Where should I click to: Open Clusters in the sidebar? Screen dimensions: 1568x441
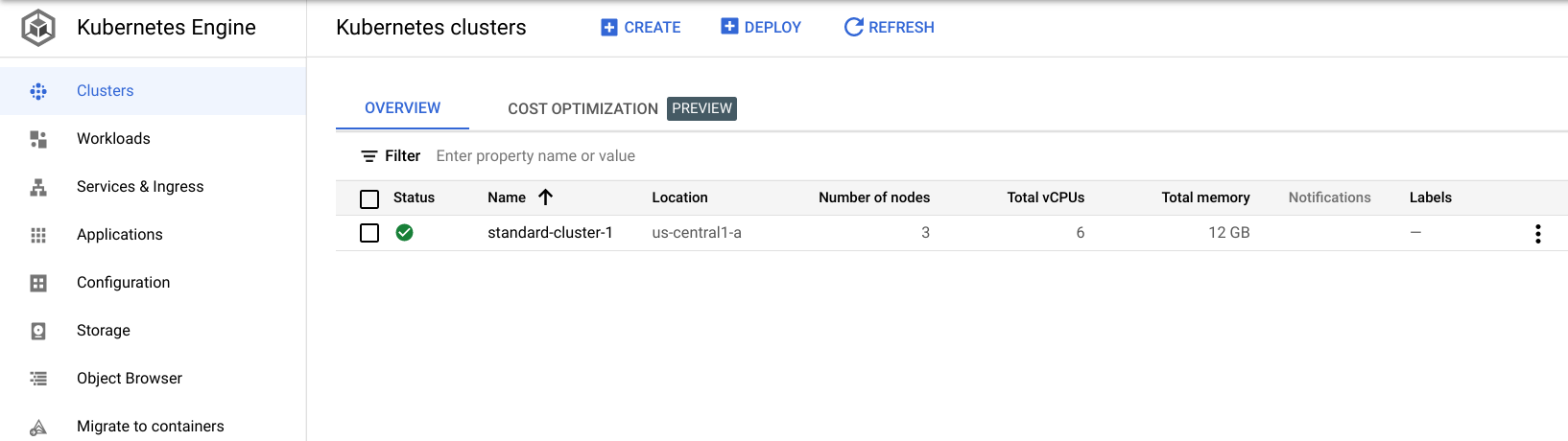153,91
